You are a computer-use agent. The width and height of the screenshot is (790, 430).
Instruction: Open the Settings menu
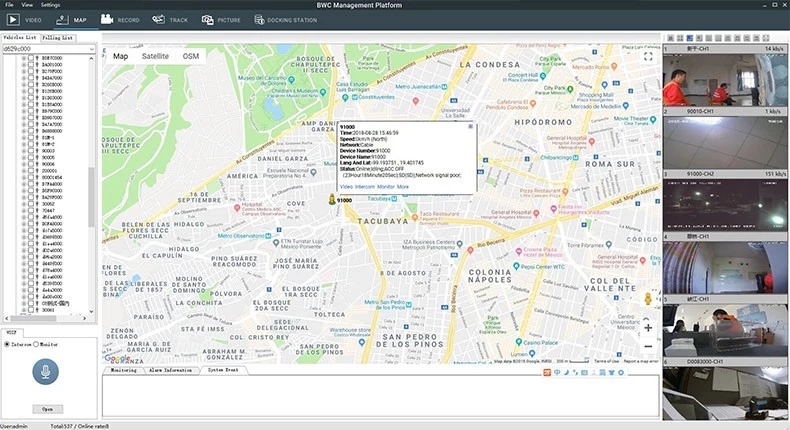50,5
